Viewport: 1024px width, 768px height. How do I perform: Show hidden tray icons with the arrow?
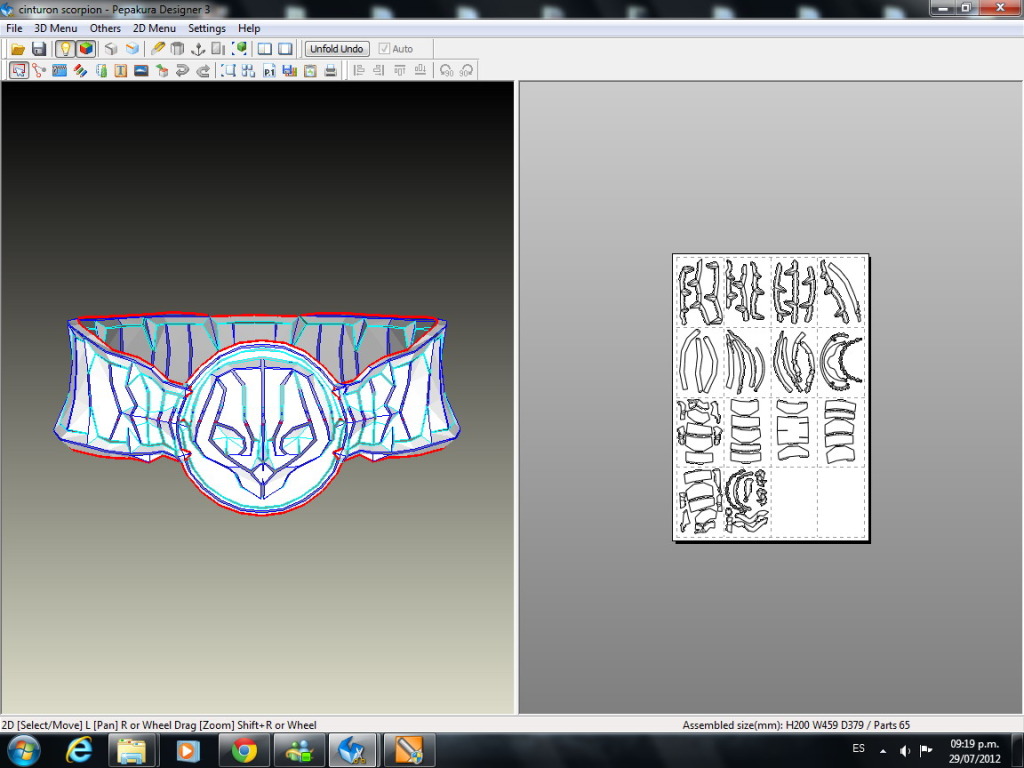point(883,751)
